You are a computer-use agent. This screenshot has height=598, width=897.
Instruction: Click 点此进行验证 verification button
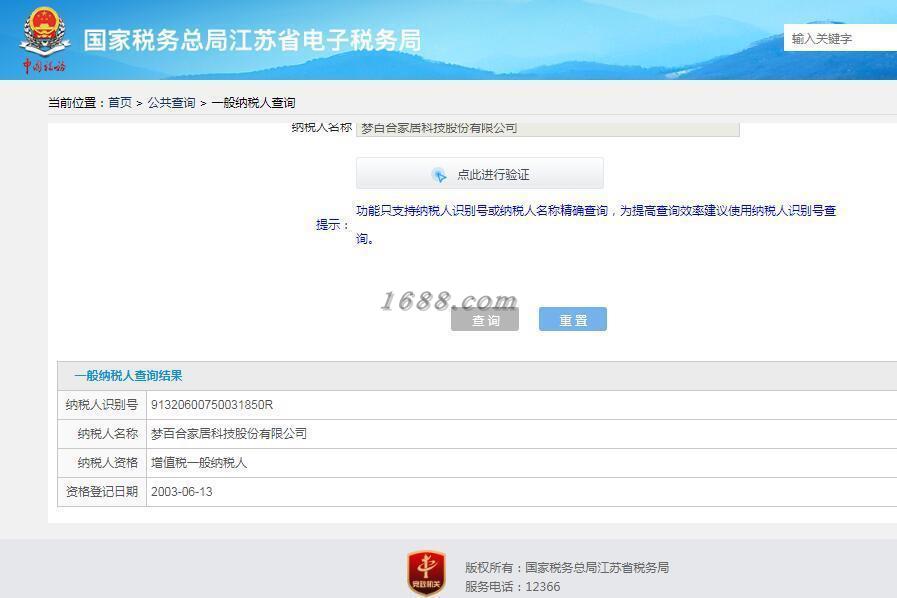point(479,173)
